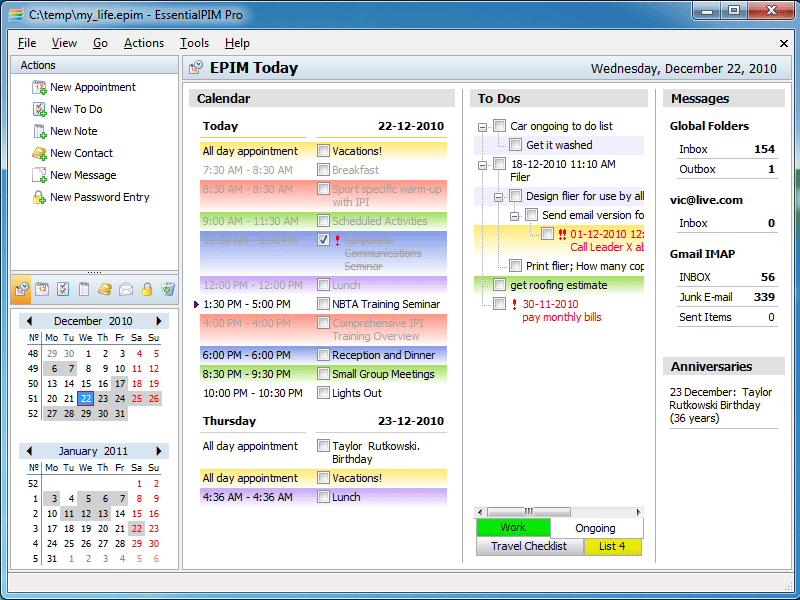The height and width of the screenshot is (600, 800).
Task: Collapse the Car ongoing to do list
Action: pyautogui.click(x=482, y=127)
